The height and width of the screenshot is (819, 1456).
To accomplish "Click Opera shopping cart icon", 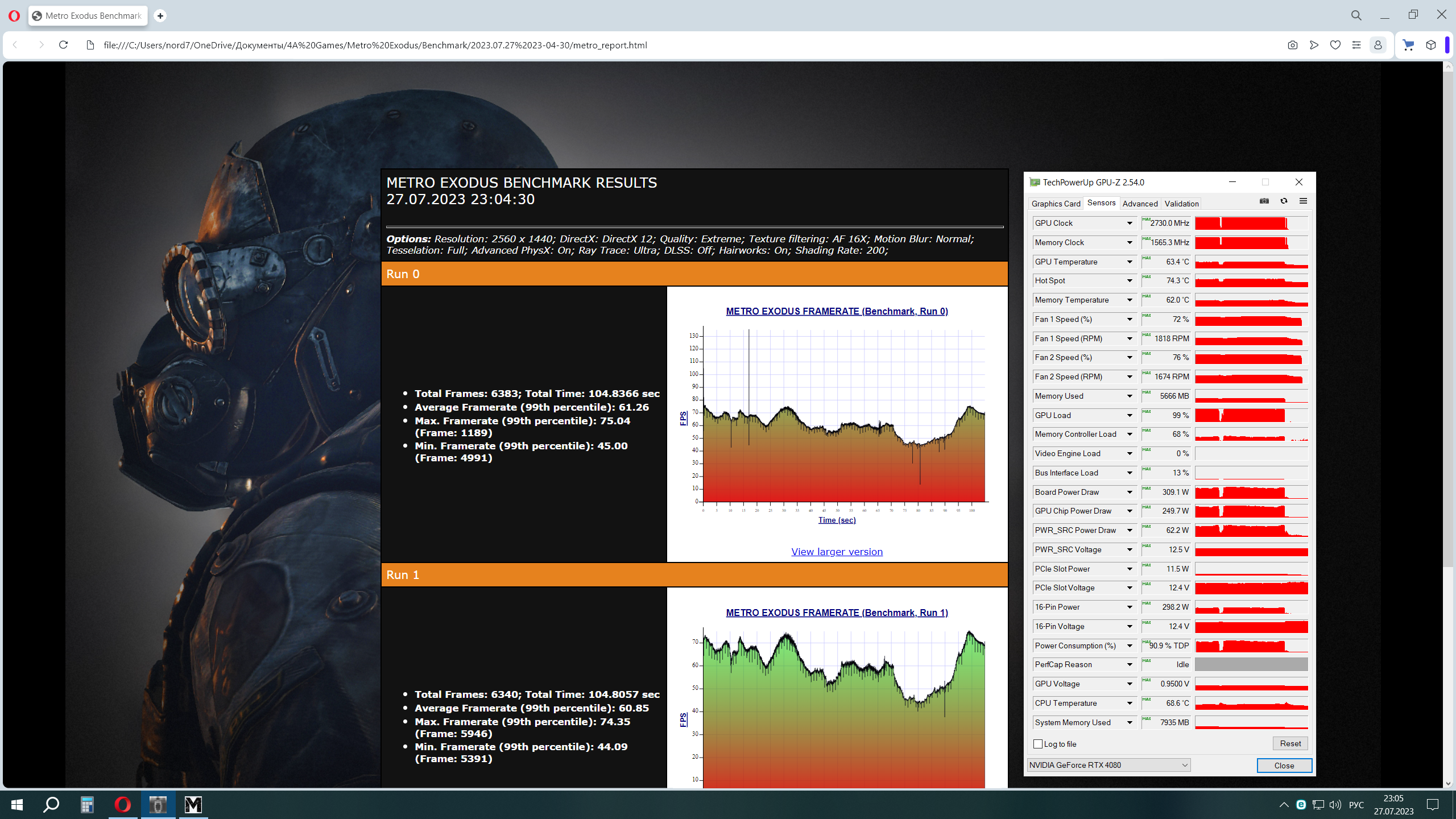I will tap(1408, 45).
